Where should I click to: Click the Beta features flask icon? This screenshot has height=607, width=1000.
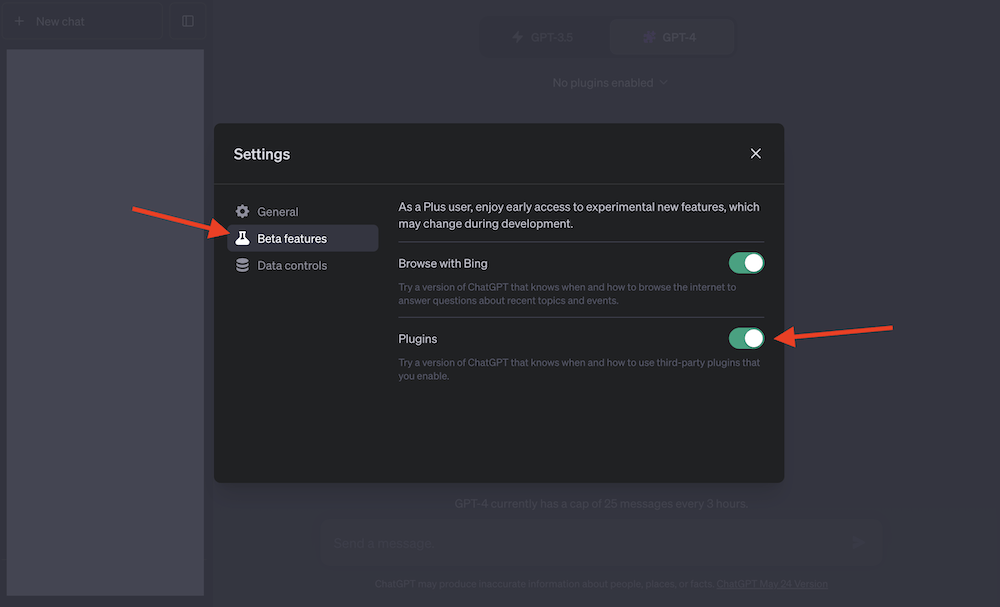click(242, 238)
